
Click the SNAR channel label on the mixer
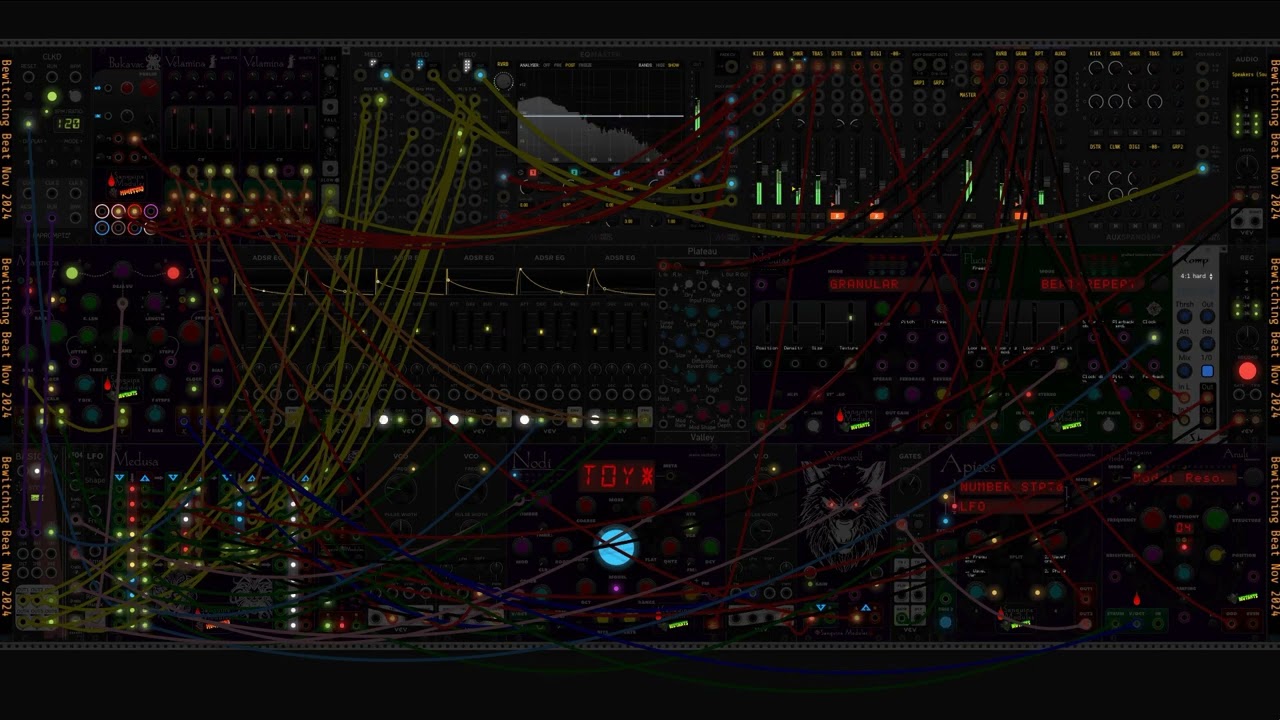coord(778,54)
